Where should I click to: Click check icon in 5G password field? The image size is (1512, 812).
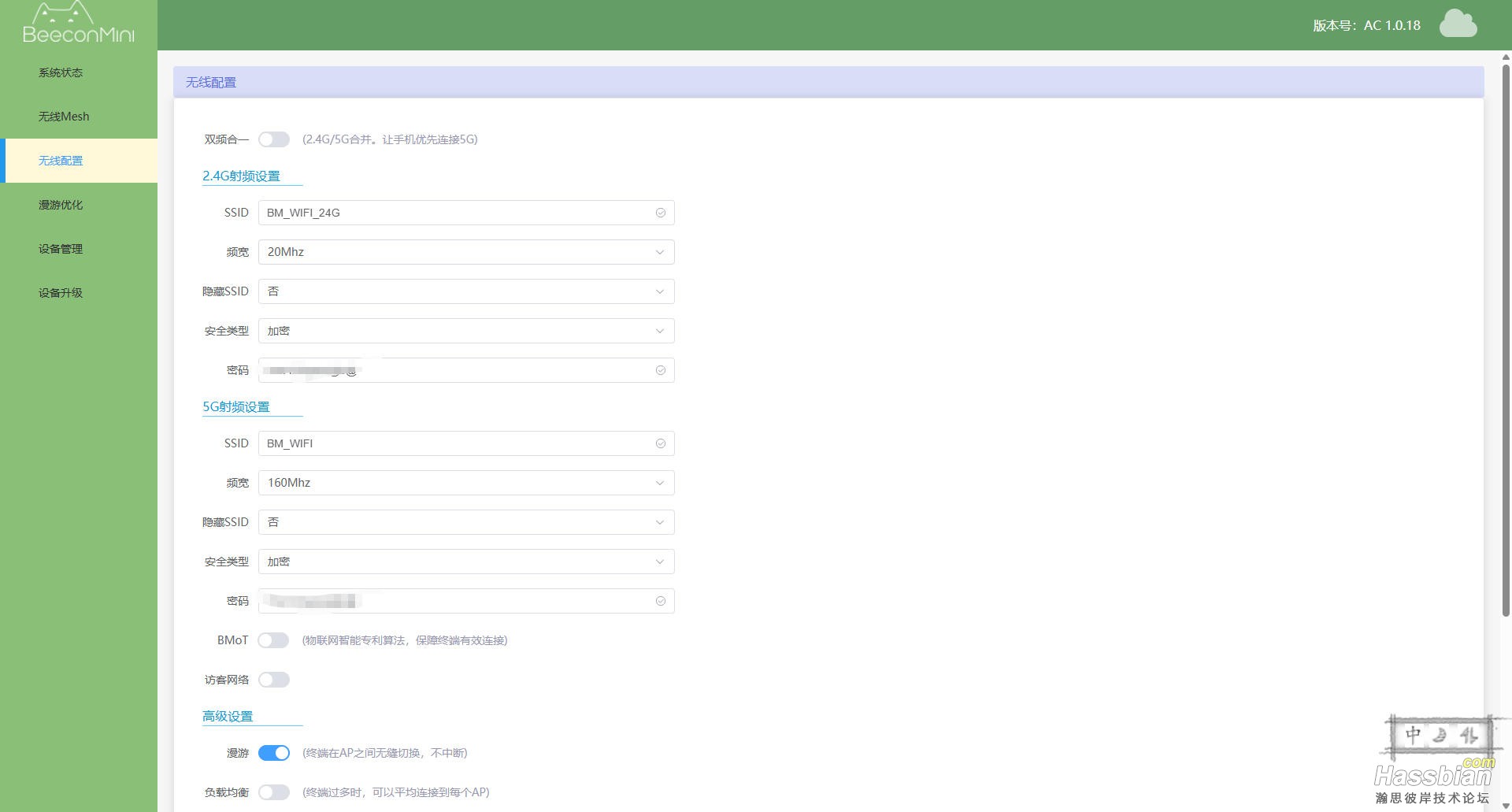pos(660,601)
